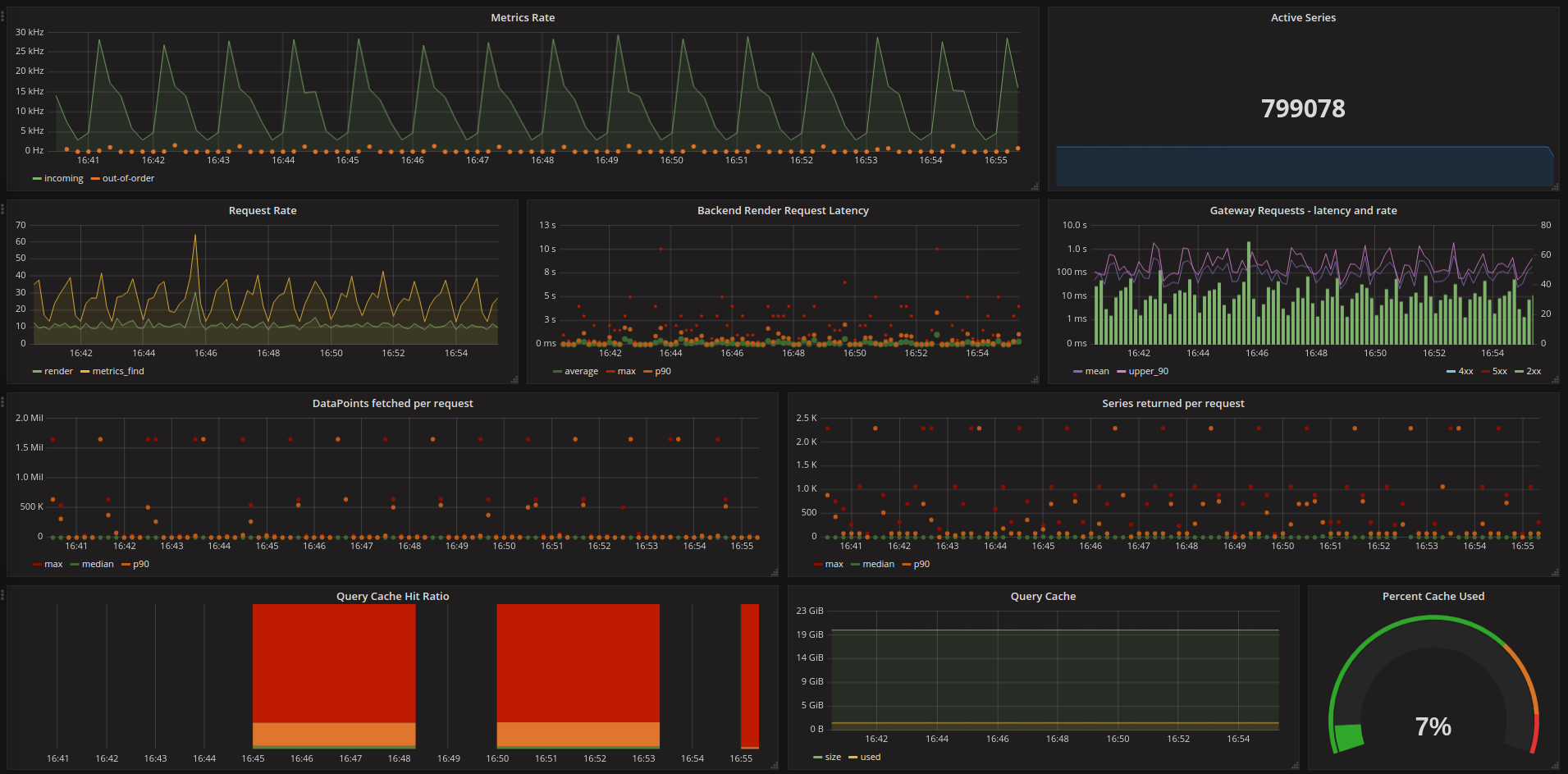Grab the resize handle of Query Cache panel
Screen dimensions: 1568x774
(x=1295, y=765)
